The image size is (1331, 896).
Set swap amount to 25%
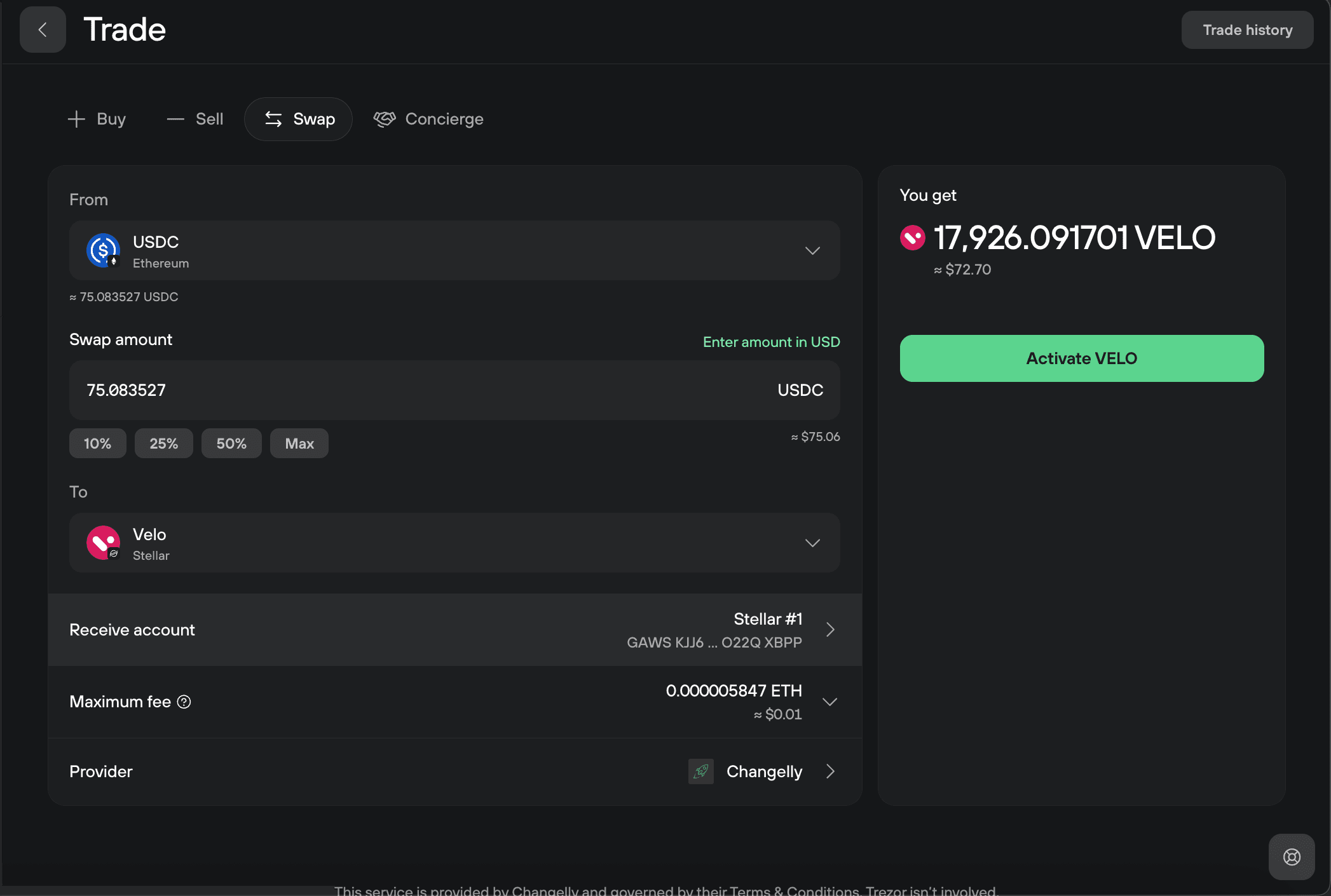[x=163, y=444]
